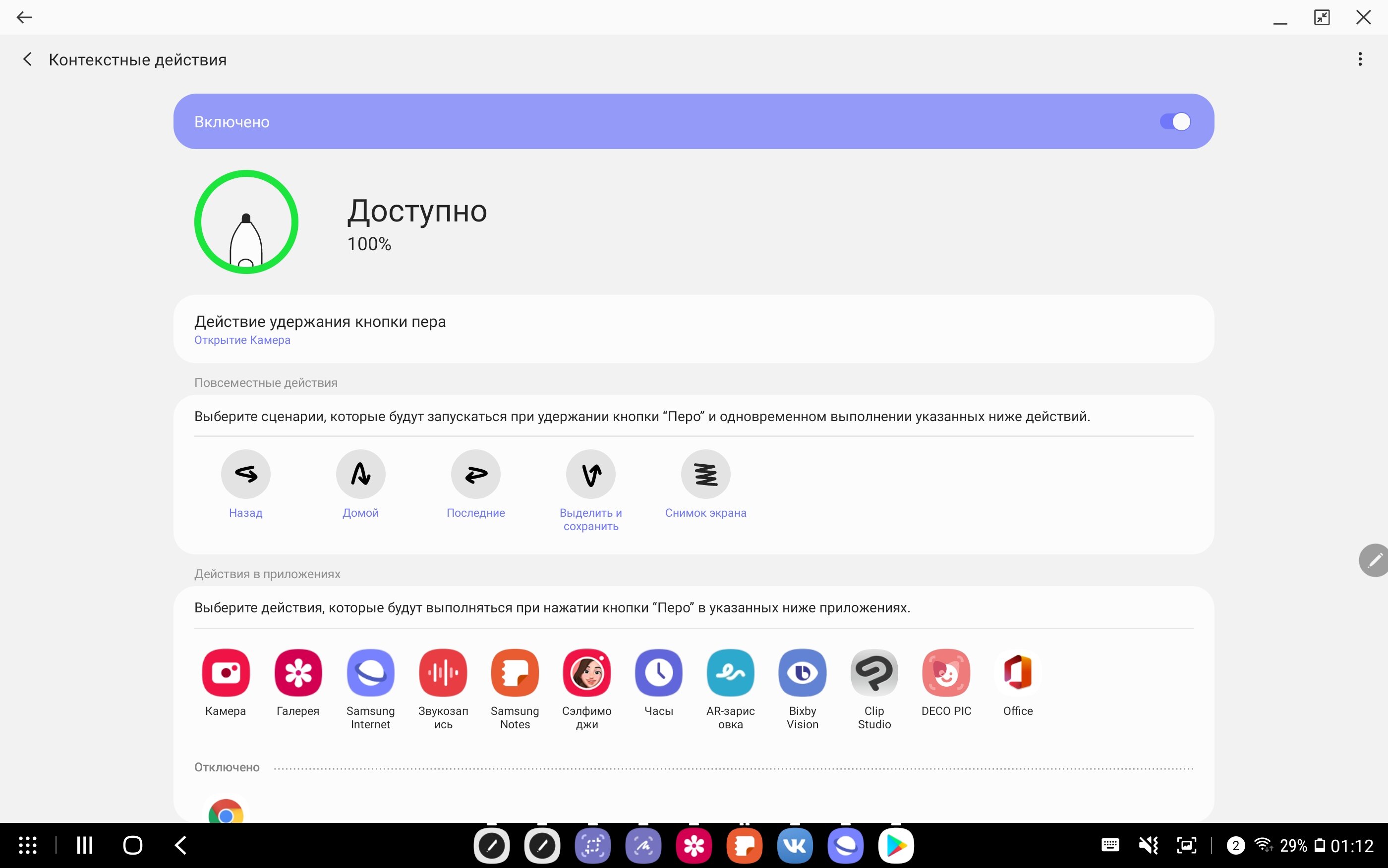Click the Доступно status text

point(417,211)
